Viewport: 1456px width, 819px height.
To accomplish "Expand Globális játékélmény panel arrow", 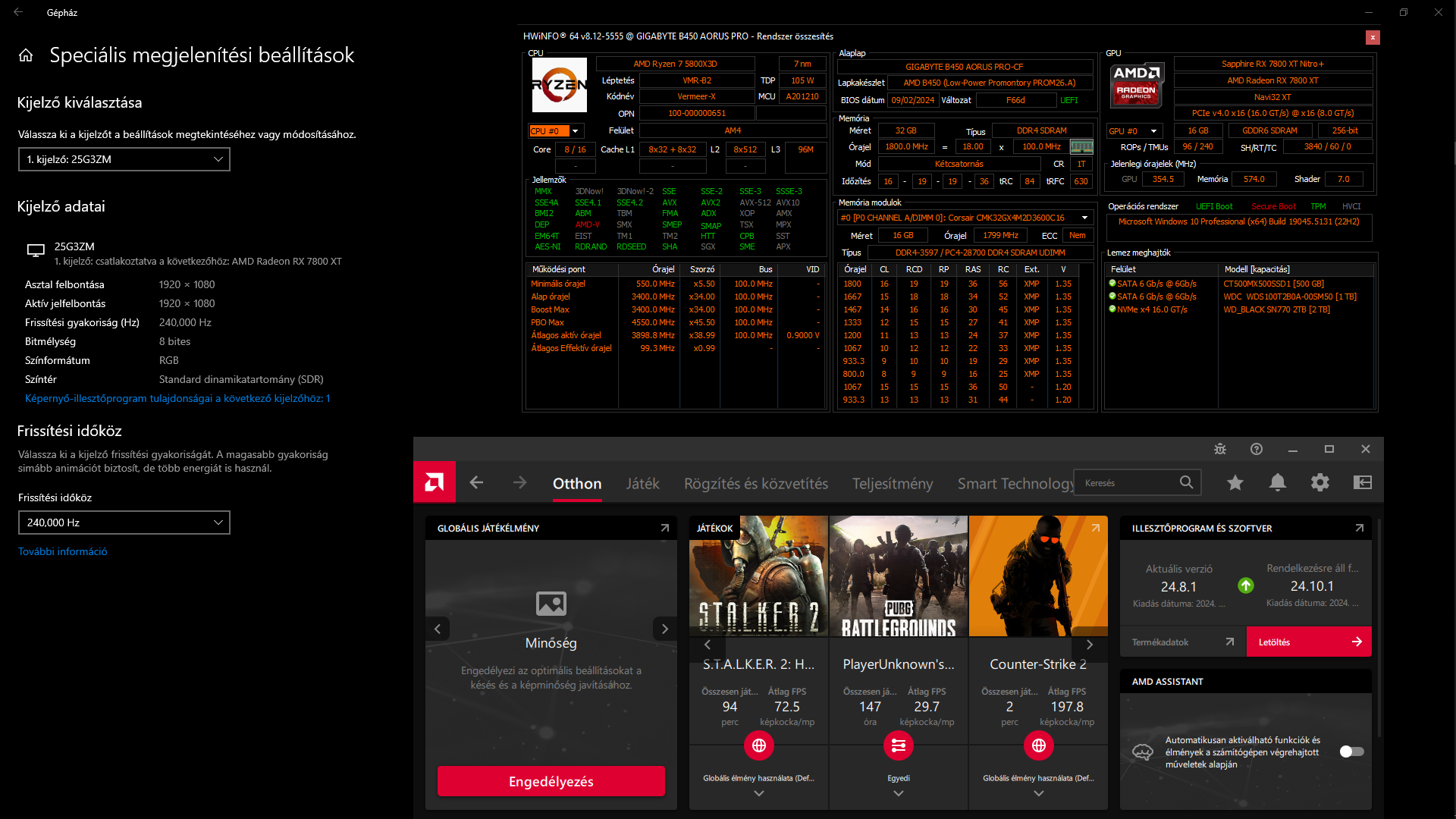I will point(665,528).
